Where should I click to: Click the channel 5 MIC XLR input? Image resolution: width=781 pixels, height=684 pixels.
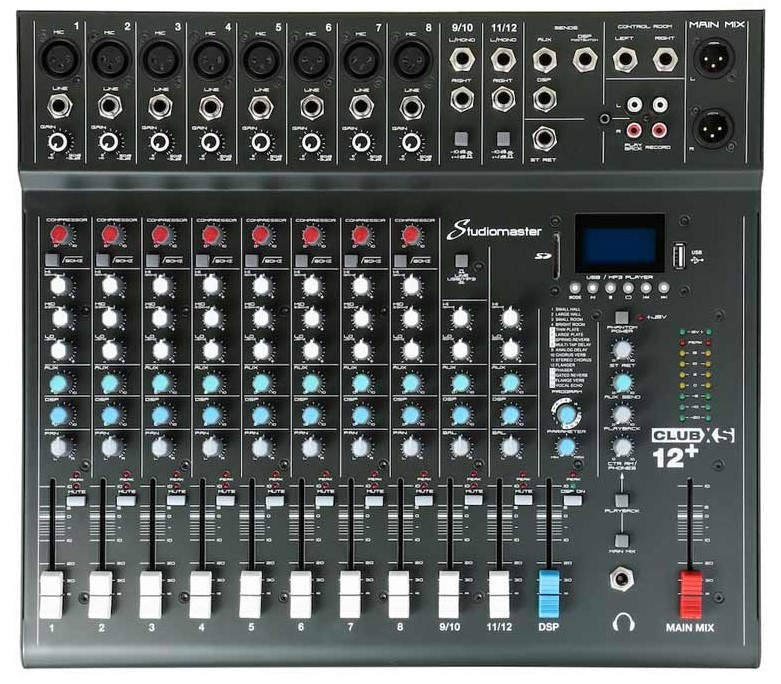pos(260,58)
